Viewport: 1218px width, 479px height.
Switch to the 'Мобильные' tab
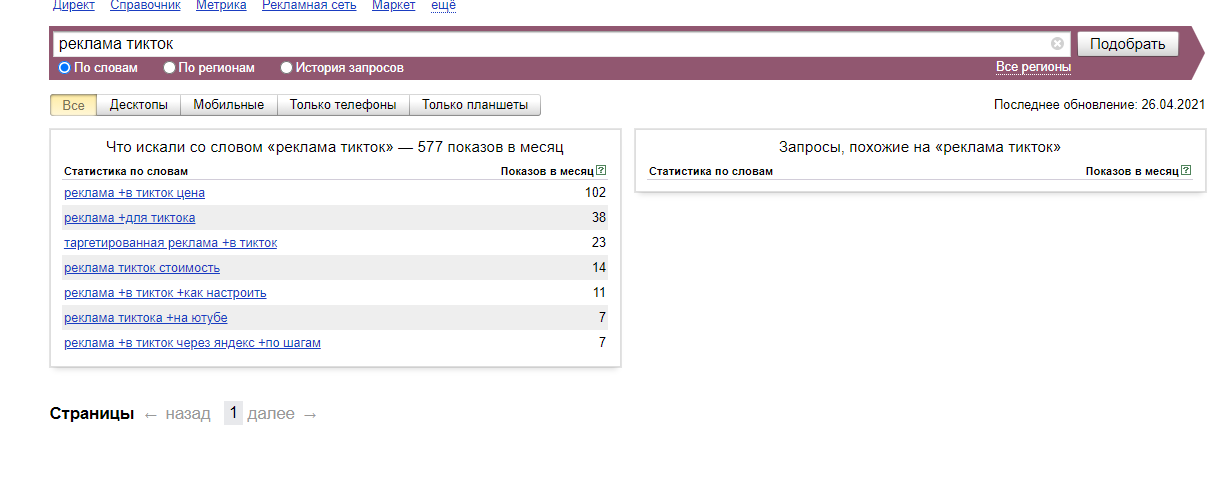coord(229,105)
